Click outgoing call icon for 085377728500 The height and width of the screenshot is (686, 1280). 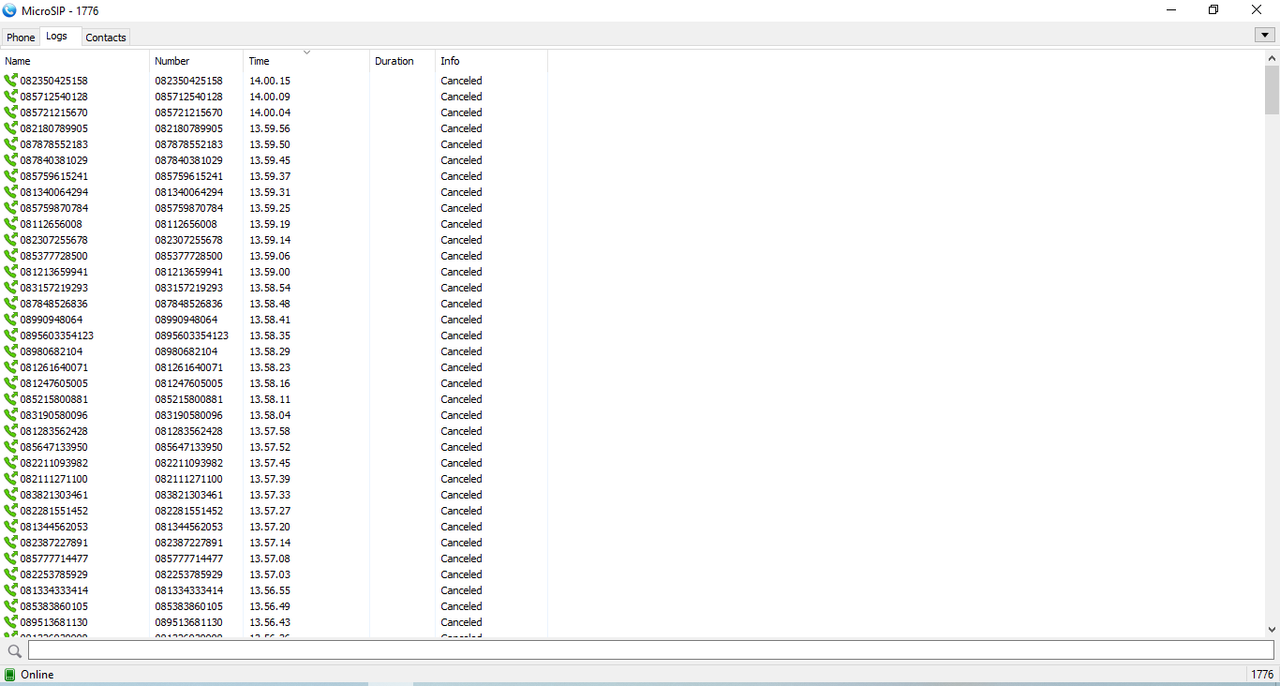pyautogui.click(x=11, y=257)
